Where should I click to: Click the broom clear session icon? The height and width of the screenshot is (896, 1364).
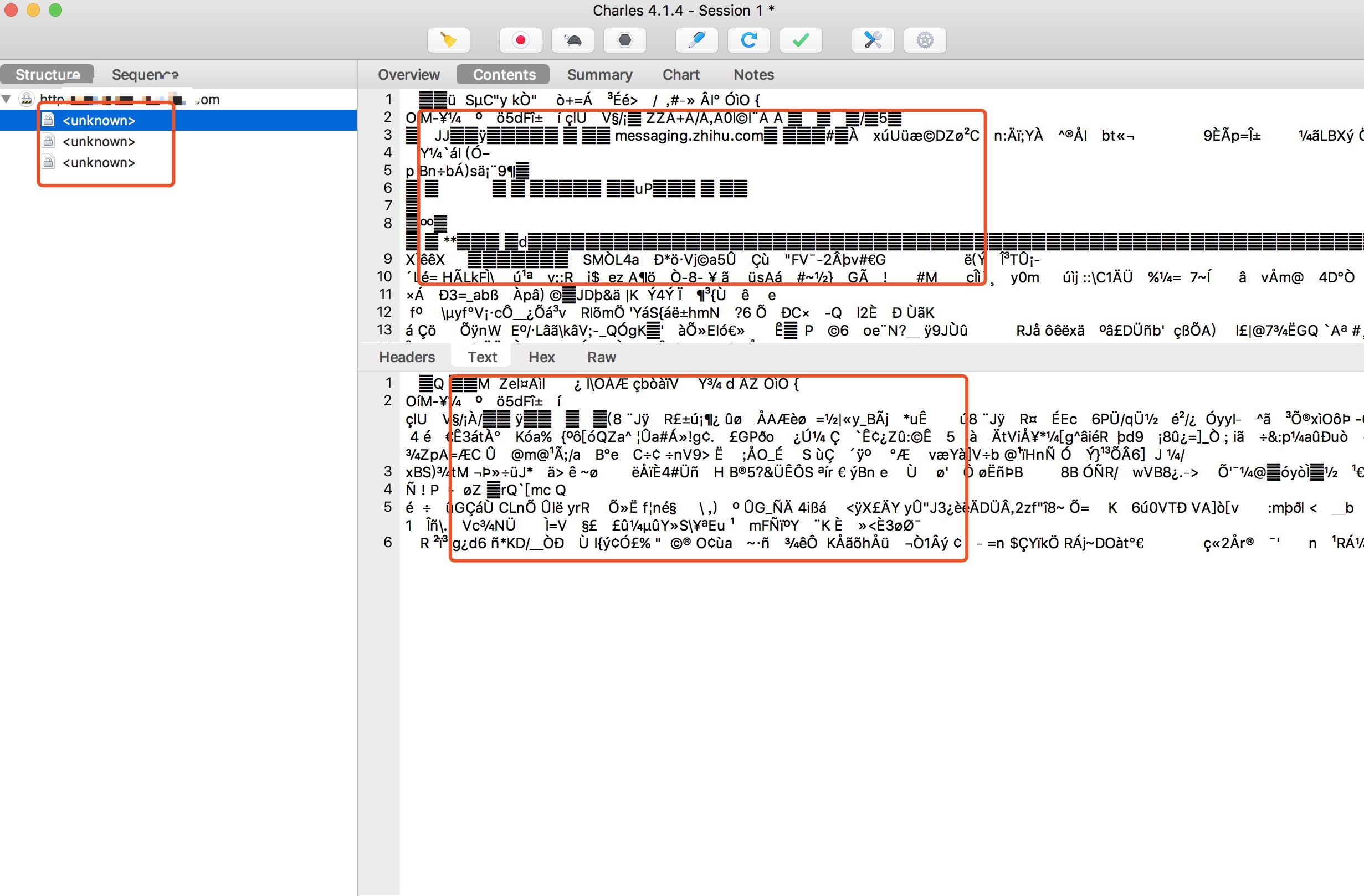(x=448, y=40)
